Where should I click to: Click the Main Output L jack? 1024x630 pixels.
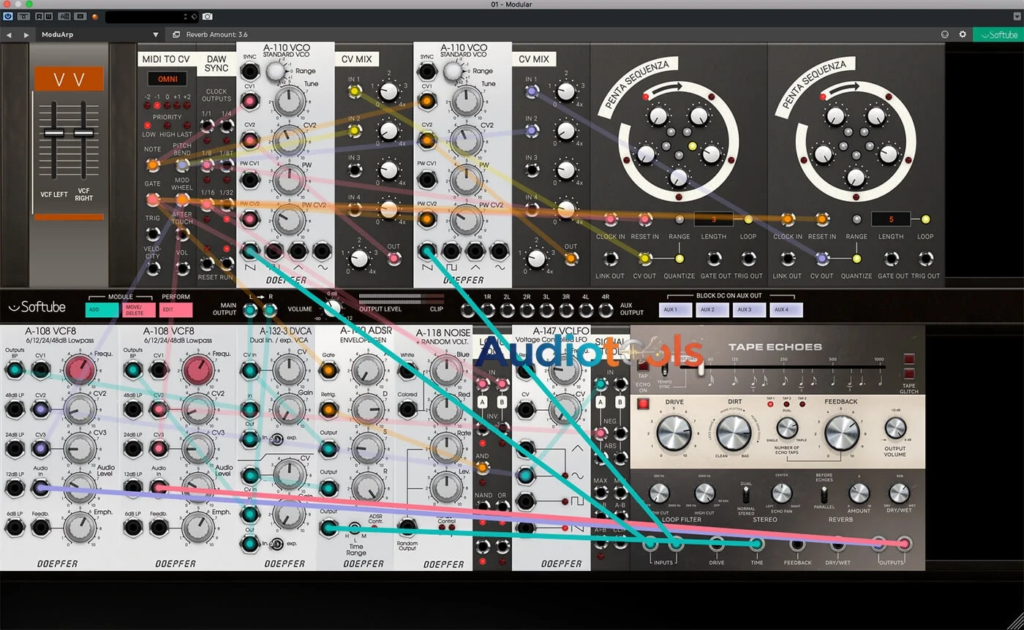click(x=250, y=310)
